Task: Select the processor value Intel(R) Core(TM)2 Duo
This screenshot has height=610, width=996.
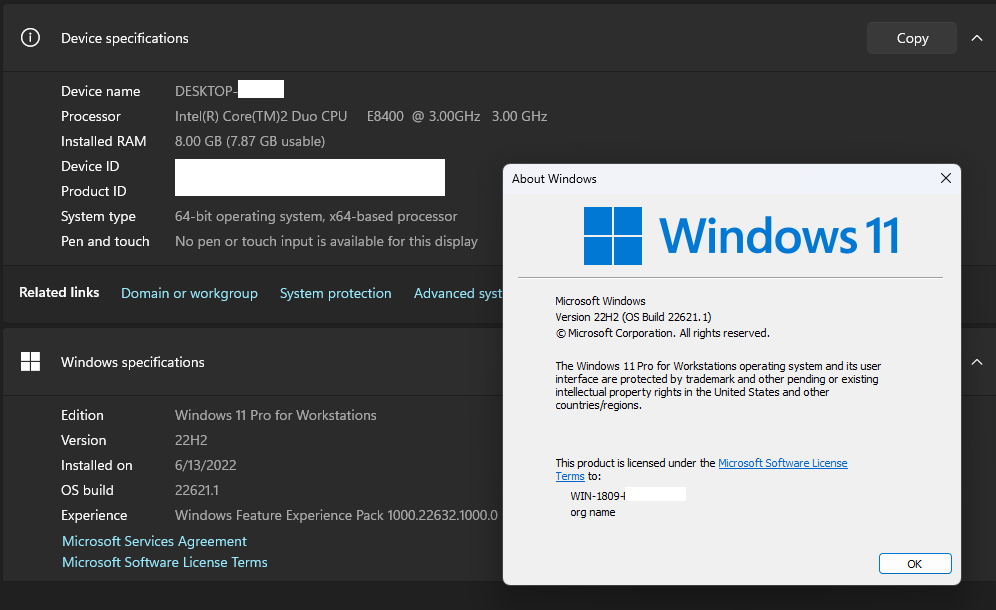Action: point(361,116)
